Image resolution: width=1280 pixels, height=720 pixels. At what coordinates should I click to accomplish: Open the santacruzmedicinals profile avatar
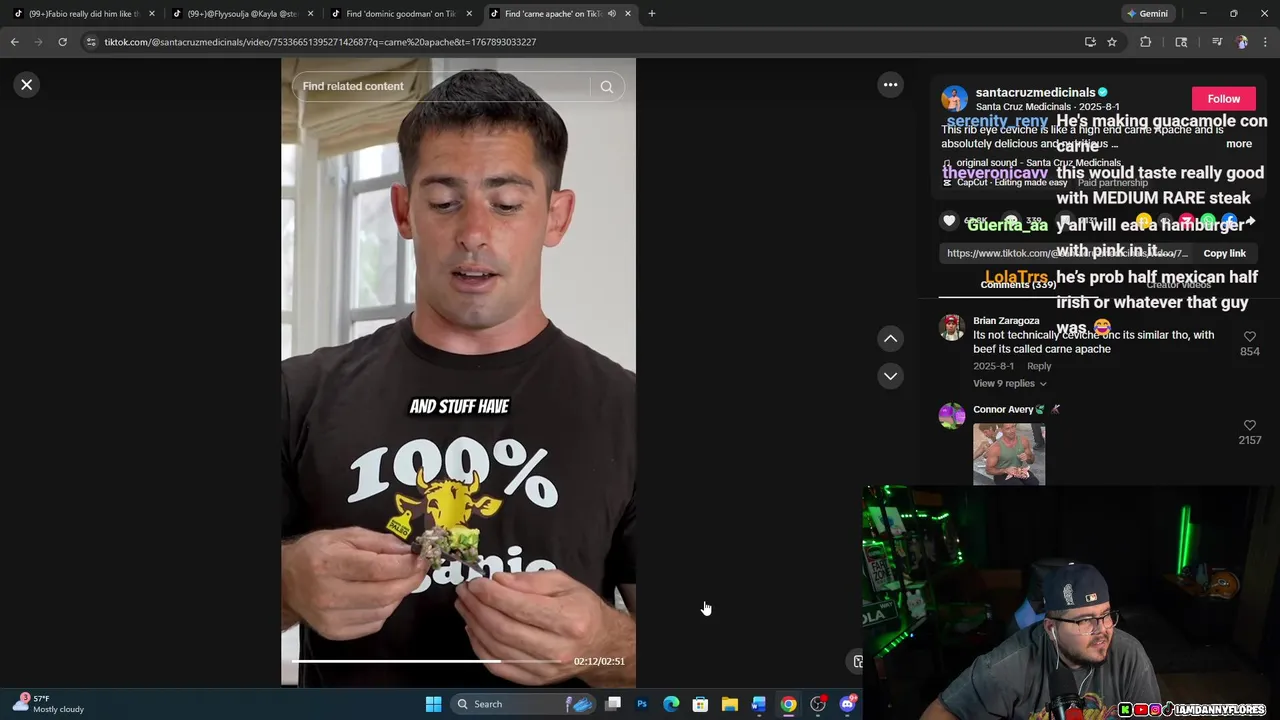[x=954, y=99]
